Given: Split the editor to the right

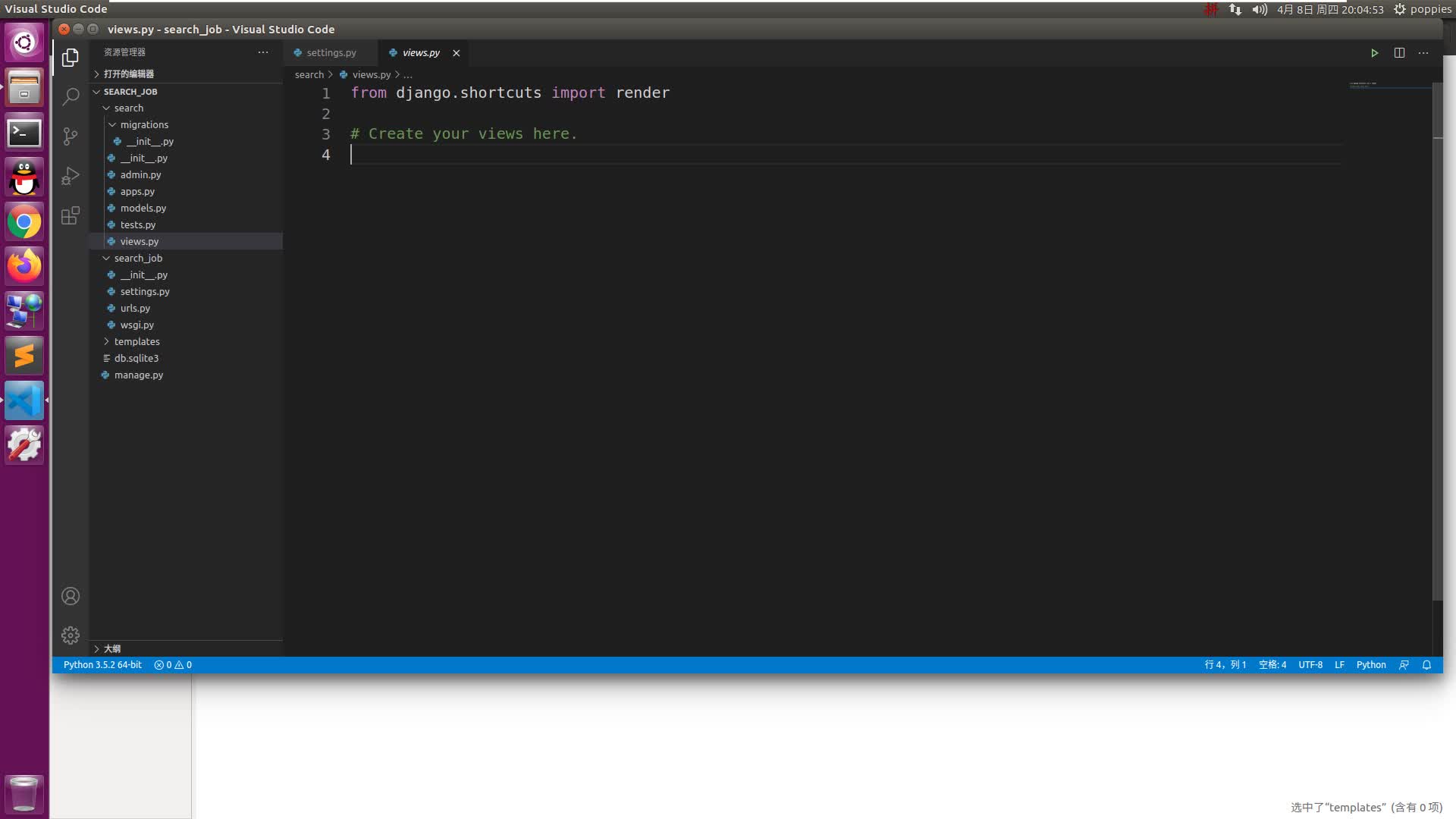Looking at the screenshot, I should (1399, 53).
